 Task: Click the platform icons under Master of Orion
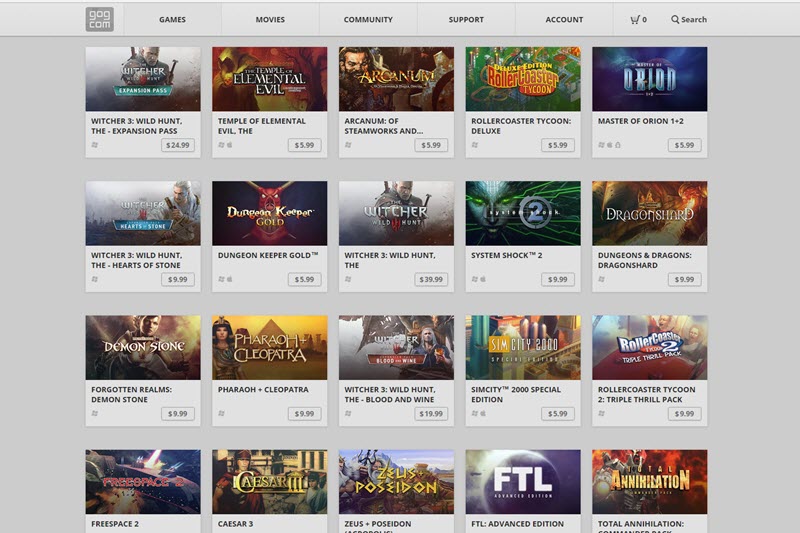(609, 145)
